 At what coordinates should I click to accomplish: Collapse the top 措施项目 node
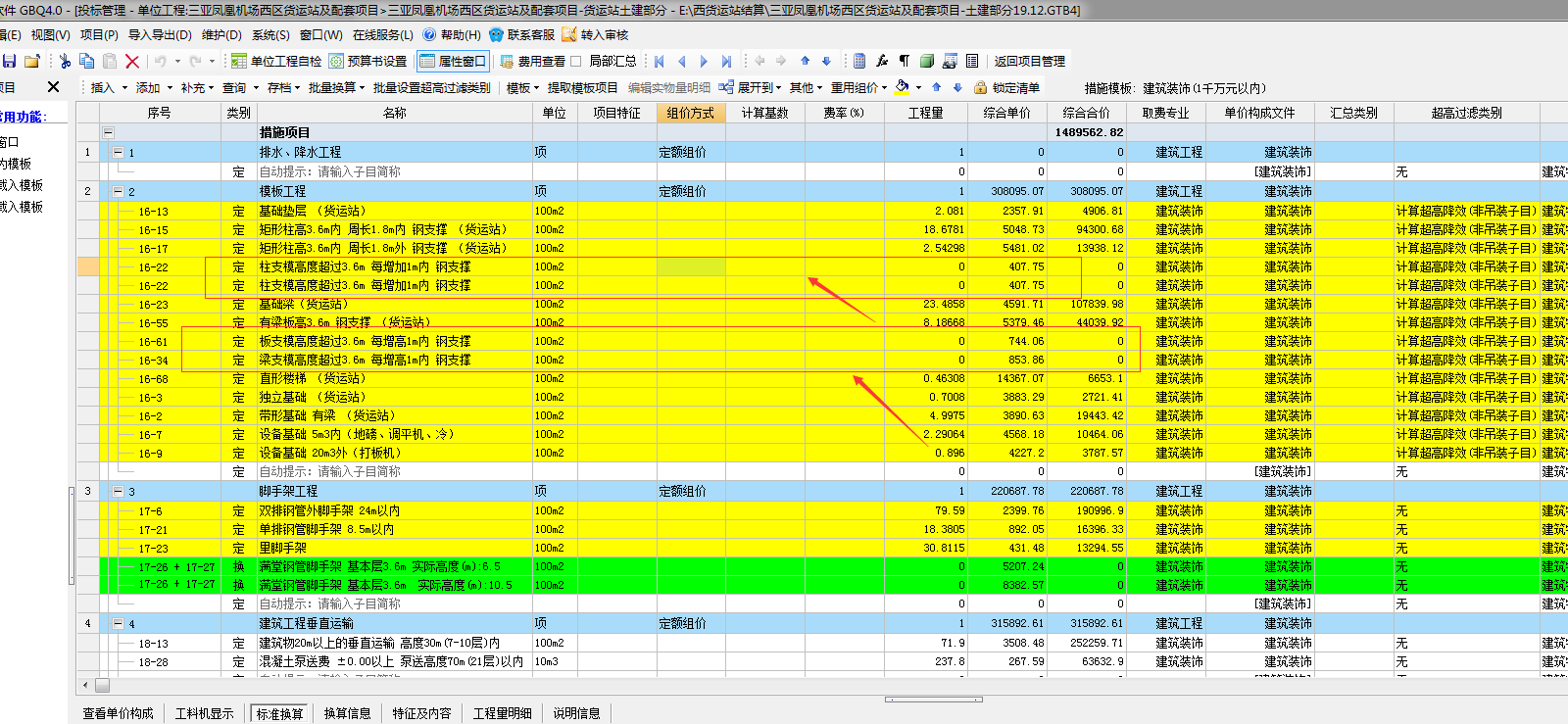(x=108, y=132)
